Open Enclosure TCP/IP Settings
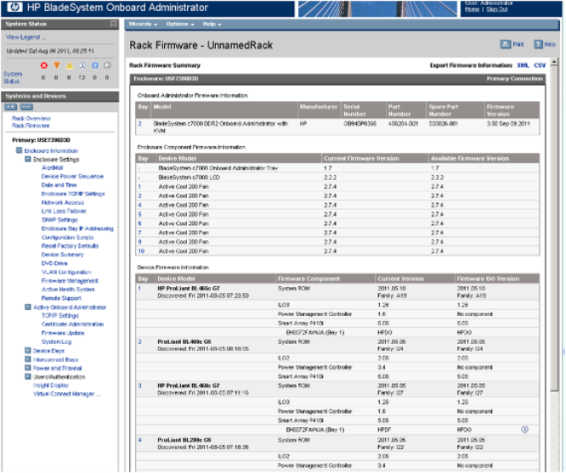Viewport: 566px width, 473px height. click(73, 194)
